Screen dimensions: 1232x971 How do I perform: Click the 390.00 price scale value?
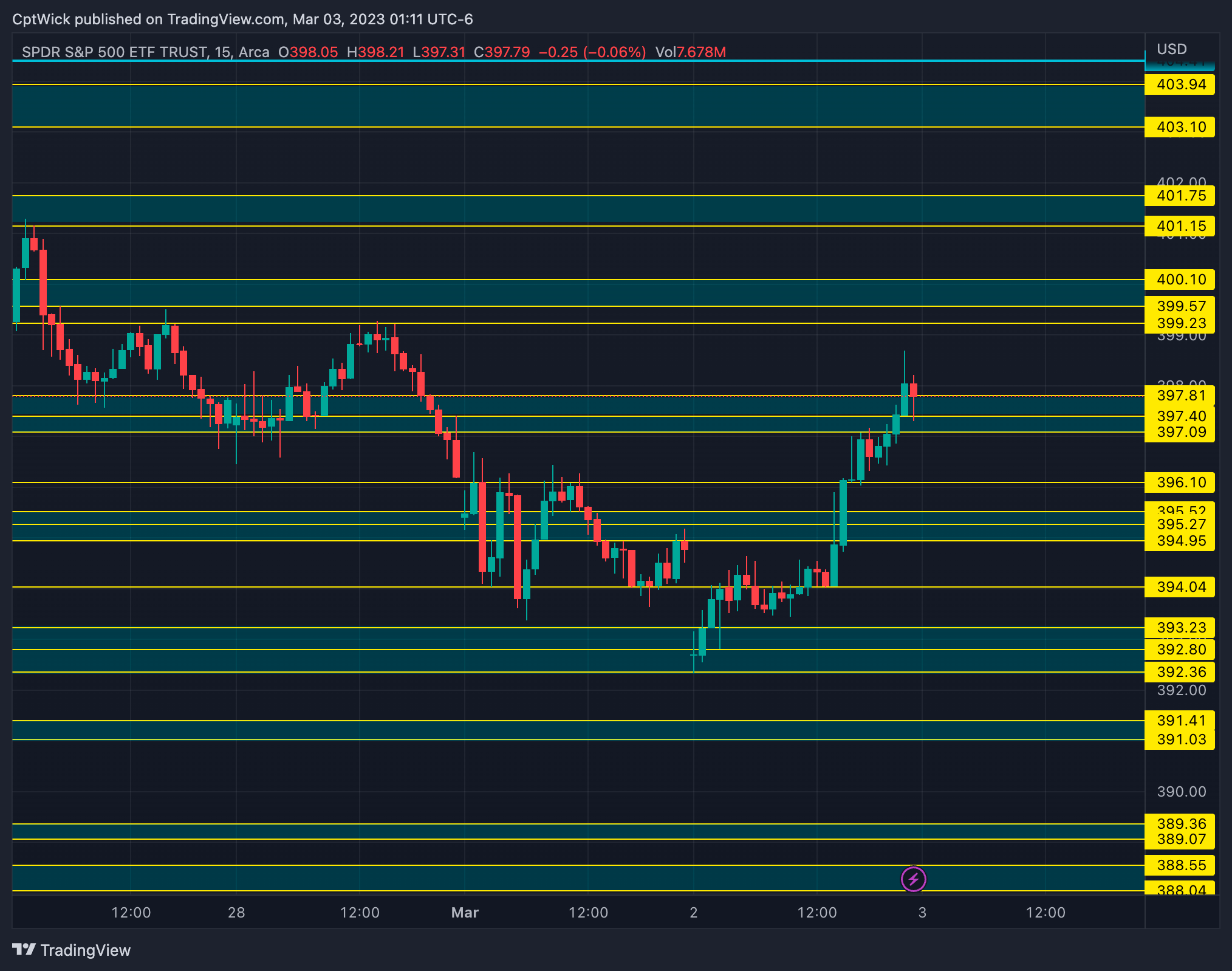1181,792
